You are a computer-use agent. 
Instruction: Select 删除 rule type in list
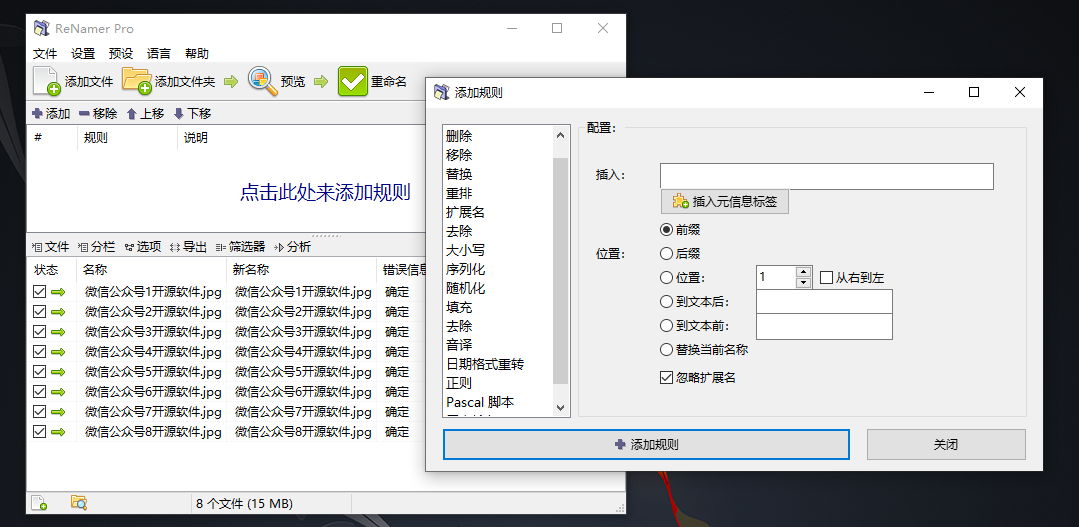click(459, 136)
